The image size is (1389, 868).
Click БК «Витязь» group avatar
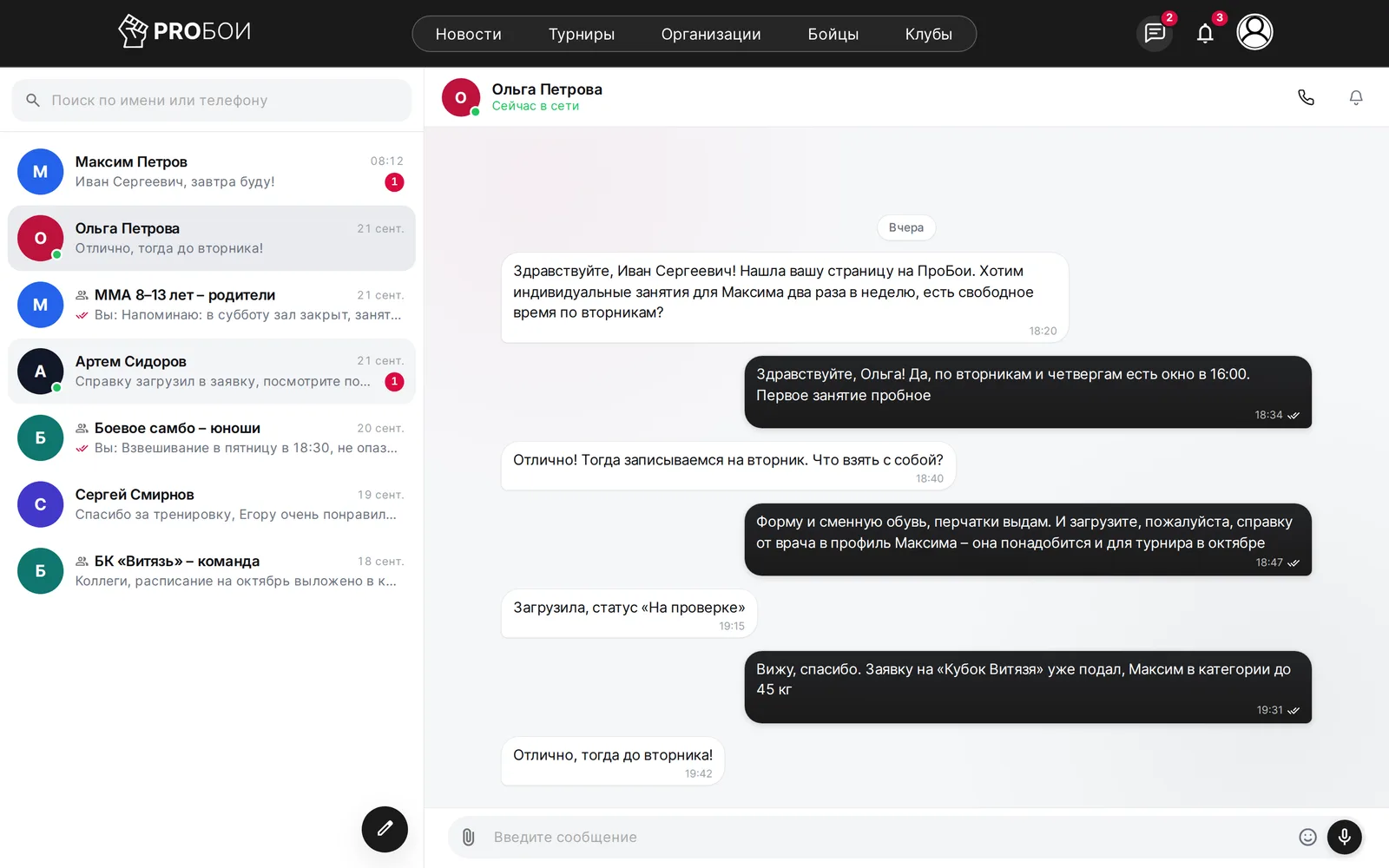click(40, 571)
